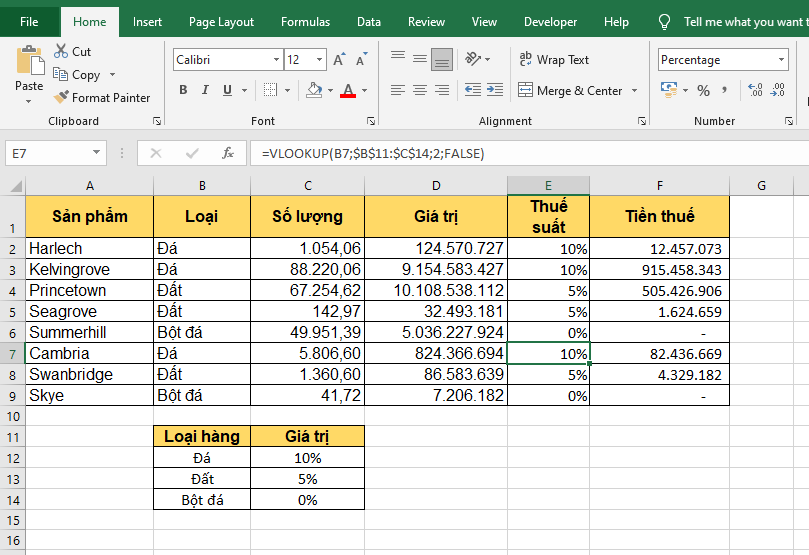Click the Insert Function fx icon

click(x=228, y=153)
